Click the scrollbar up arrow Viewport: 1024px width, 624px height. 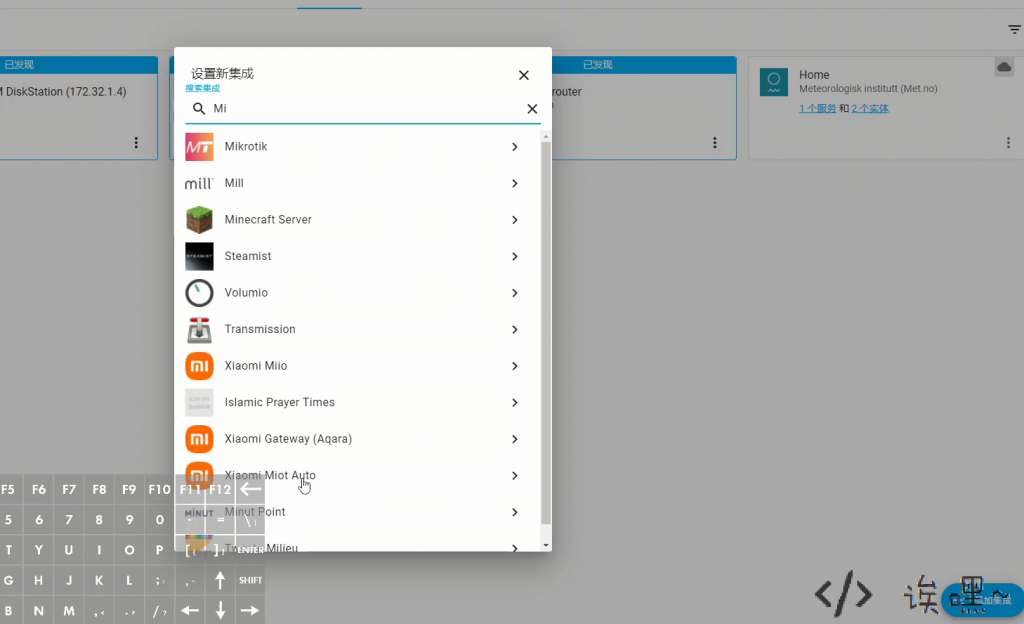546,136
